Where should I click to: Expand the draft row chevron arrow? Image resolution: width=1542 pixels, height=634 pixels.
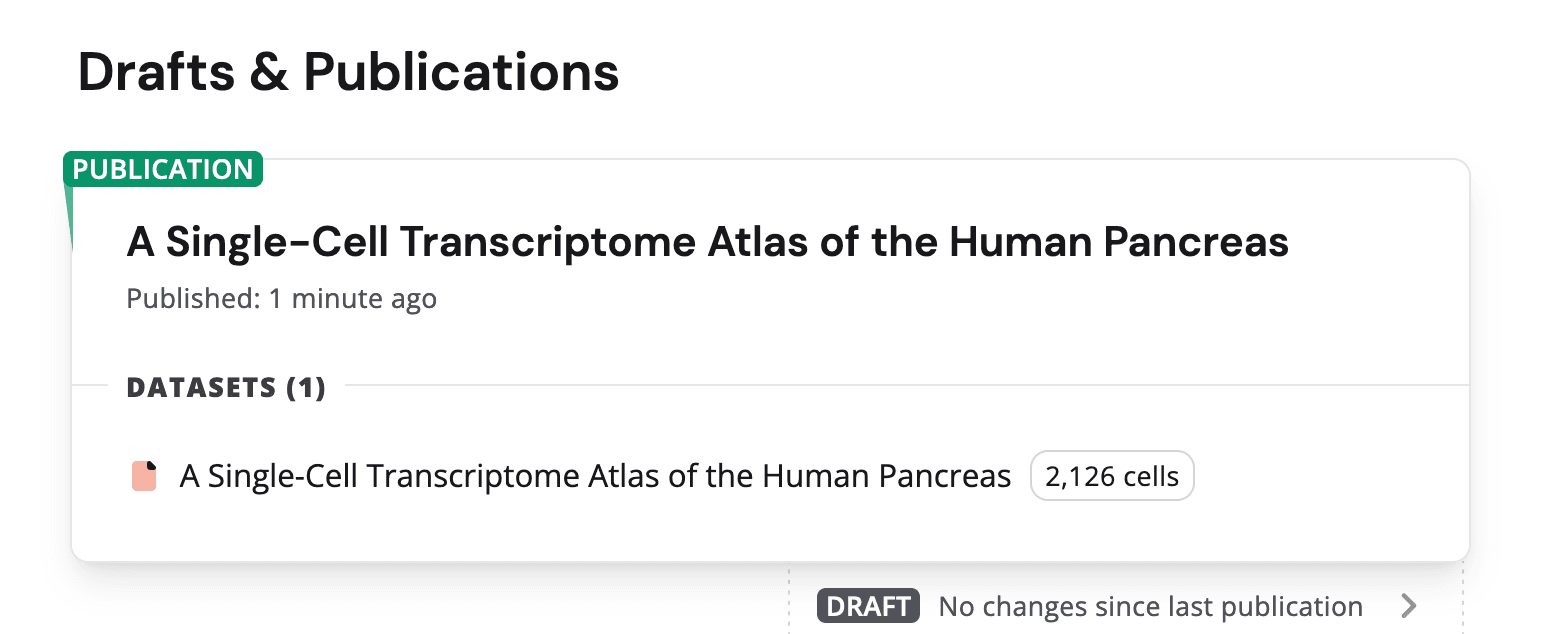(1408, 606)
